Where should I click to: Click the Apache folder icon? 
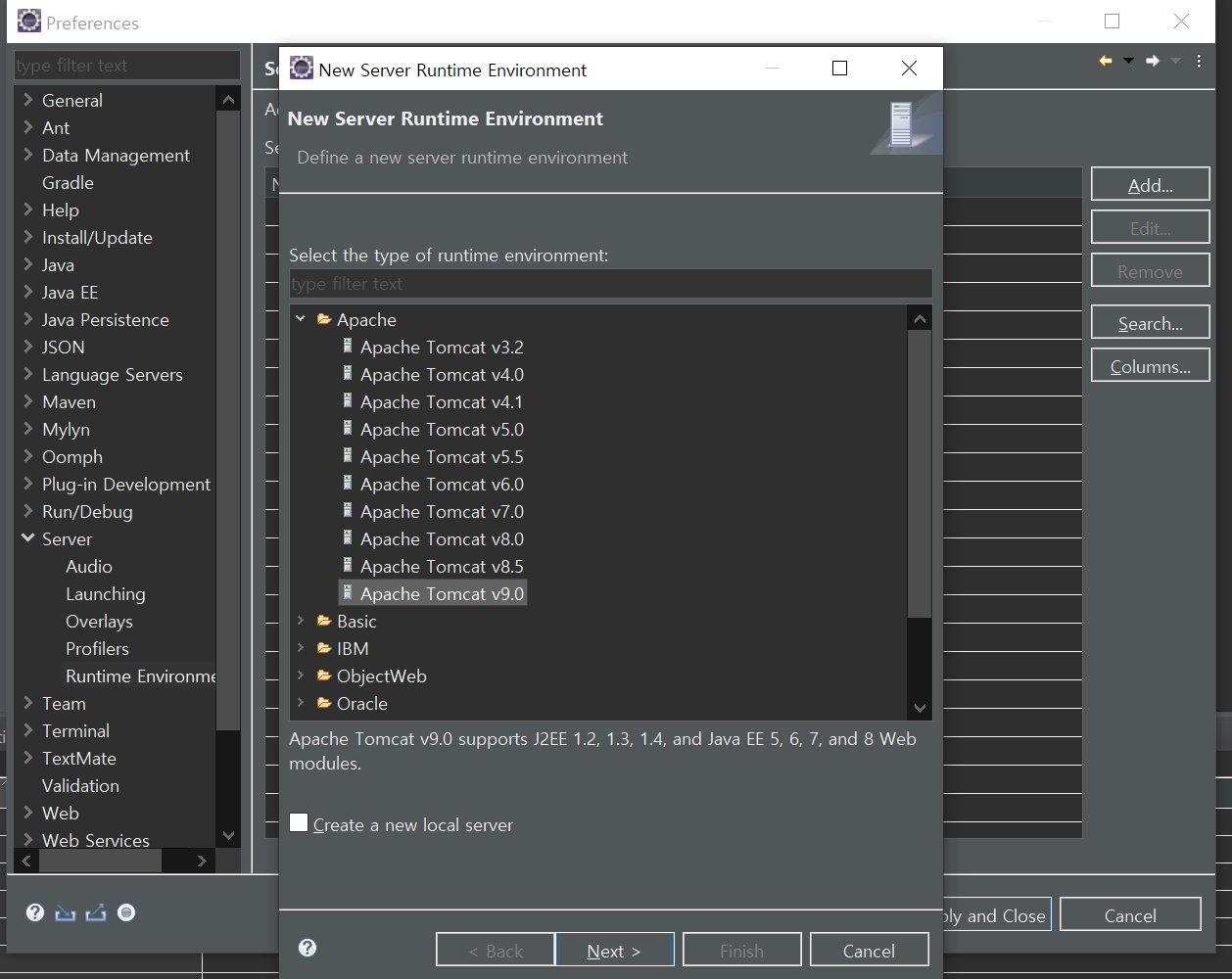(324, 319)
